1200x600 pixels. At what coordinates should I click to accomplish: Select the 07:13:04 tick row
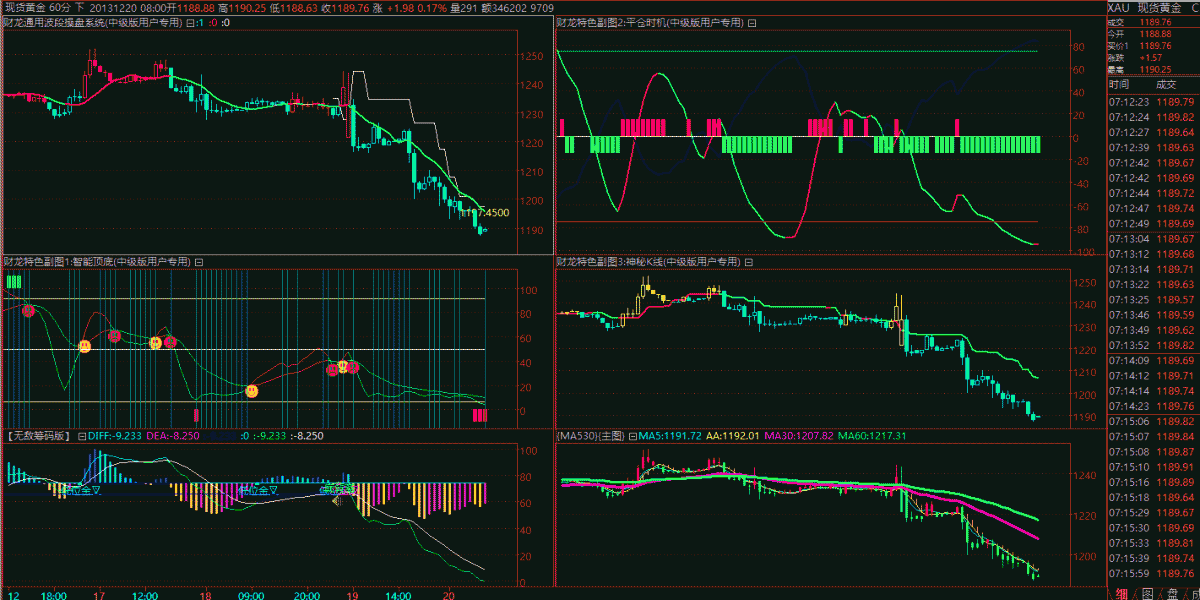tap(1152, 238)
